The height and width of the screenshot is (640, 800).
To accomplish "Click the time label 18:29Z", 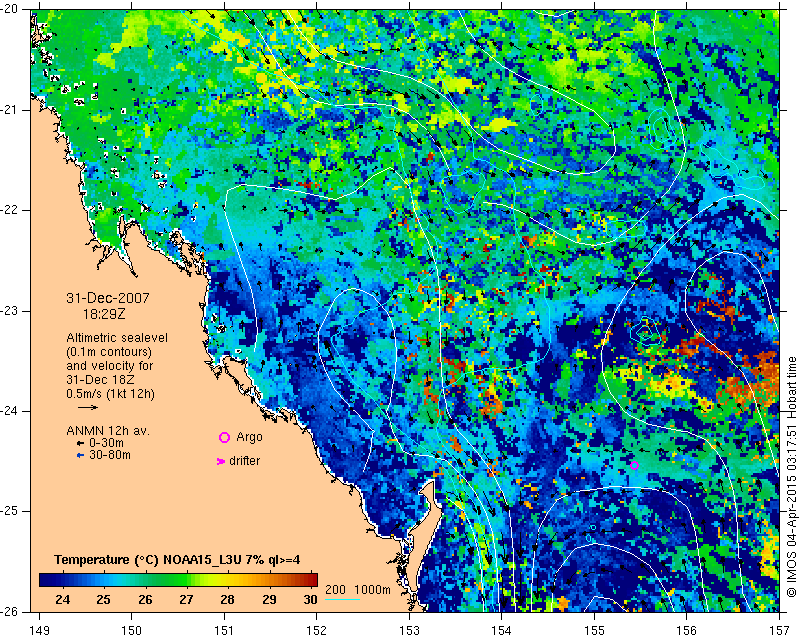I will pyautogui.click(x=104, y=314).
